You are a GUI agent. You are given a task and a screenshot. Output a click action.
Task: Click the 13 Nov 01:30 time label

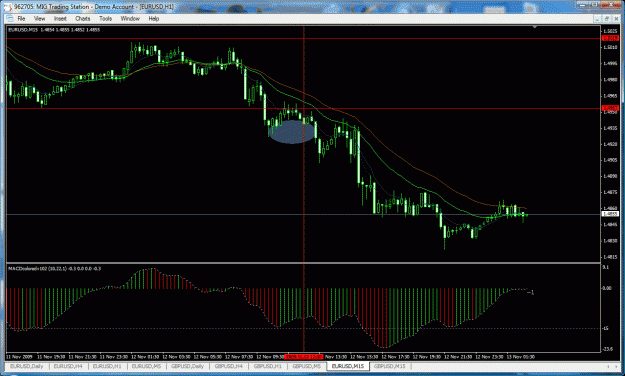(x=520, y=357)
